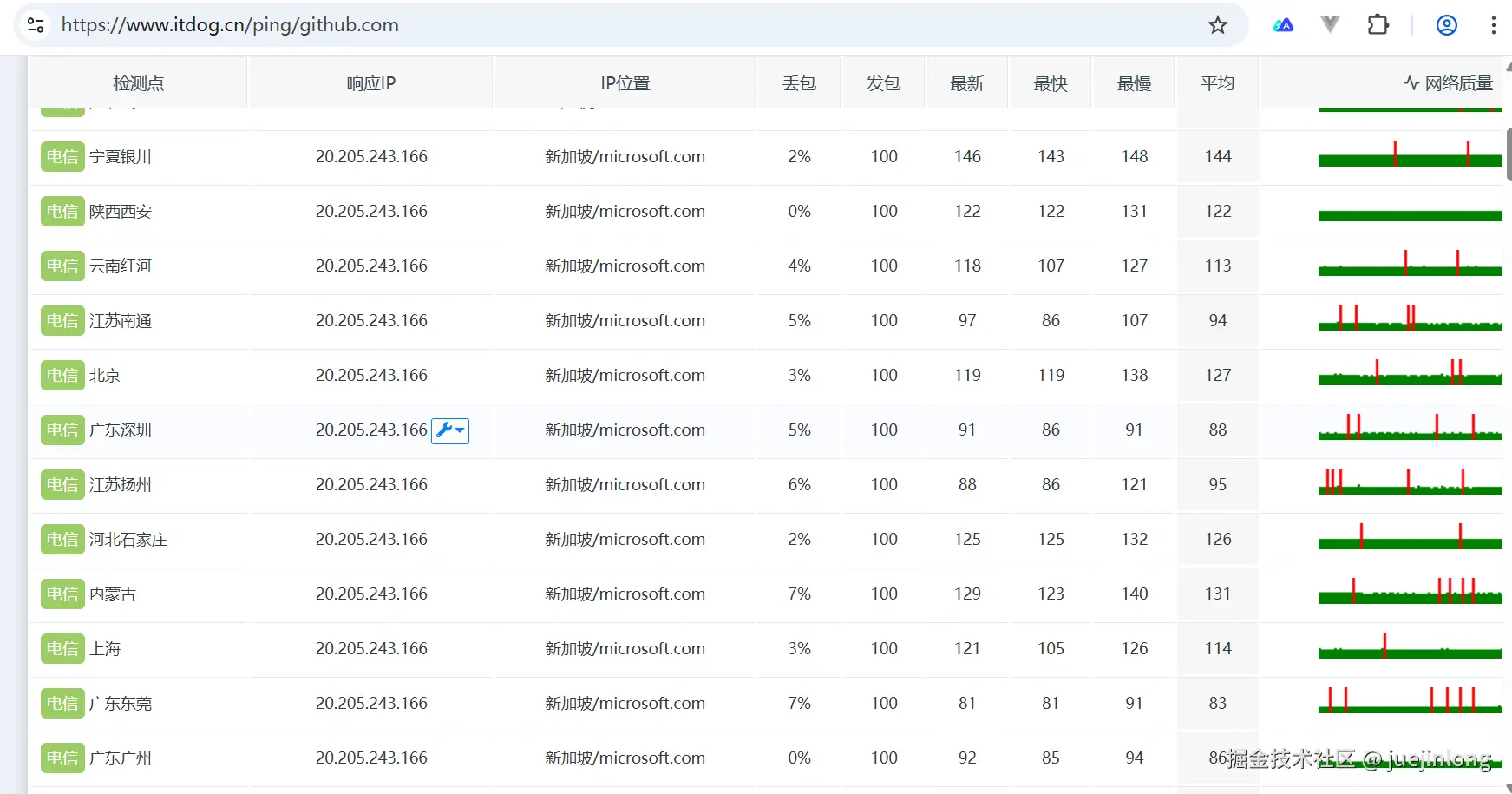Open the Chrome profile avatar icon
Image resolution: width=1512 pixels, height=794 pixels.
point(1446,25)
